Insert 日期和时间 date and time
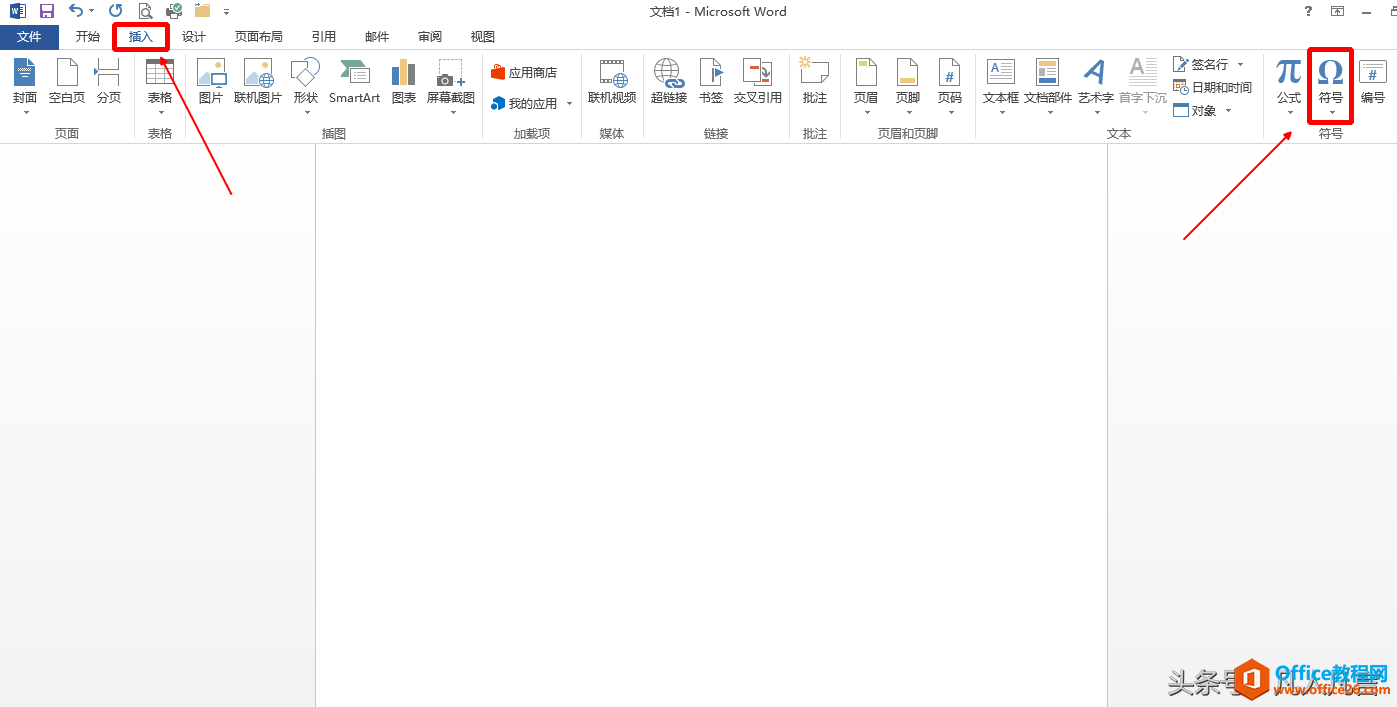This screenshot has width=1397, height=707. (1212, 88)
